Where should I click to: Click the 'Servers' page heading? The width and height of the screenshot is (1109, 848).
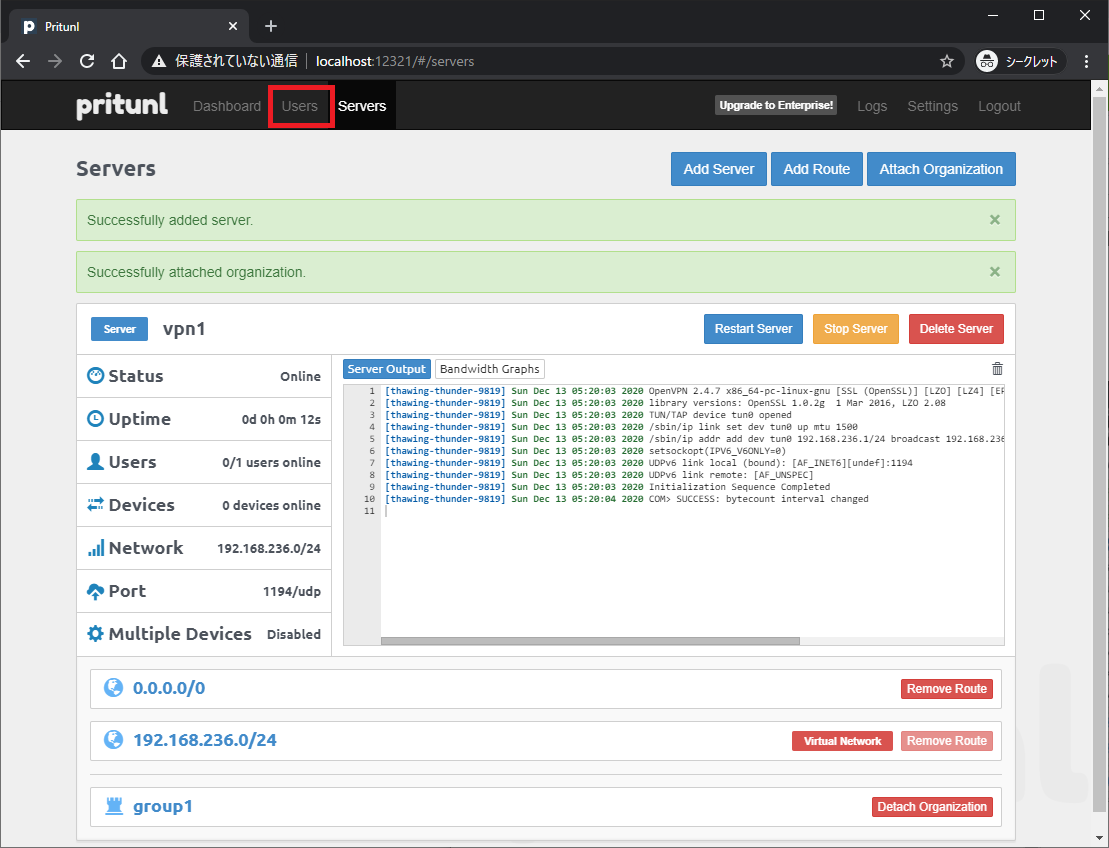pyautogui.click(x=116, y=168)
